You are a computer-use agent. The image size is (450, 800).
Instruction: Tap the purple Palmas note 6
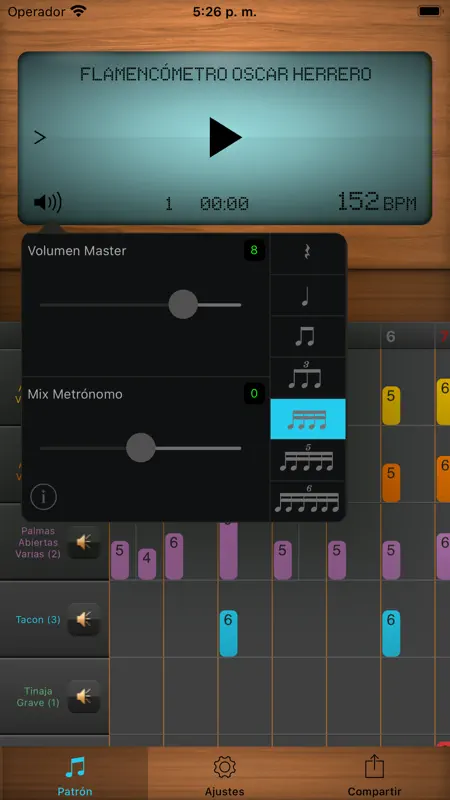[x=174, y=557]
